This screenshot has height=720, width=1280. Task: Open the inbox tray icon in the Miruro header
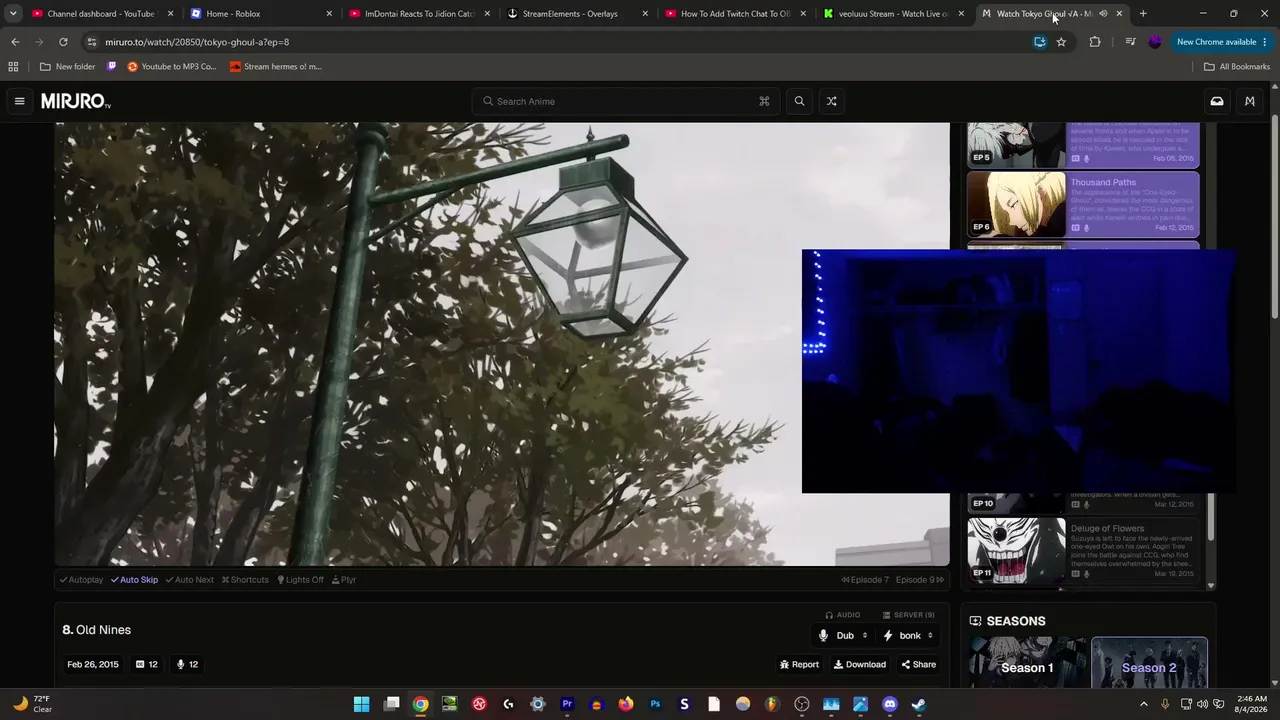[x=1217, y=101]
